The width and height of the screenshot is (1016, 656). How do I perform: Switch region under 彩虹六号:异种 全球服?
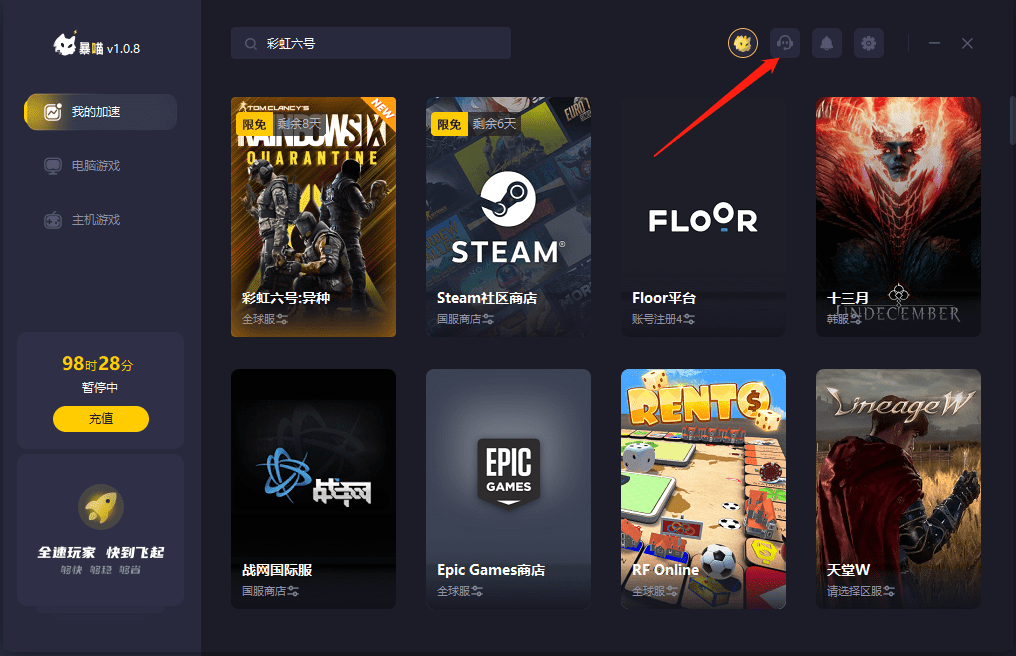[282, 319]
